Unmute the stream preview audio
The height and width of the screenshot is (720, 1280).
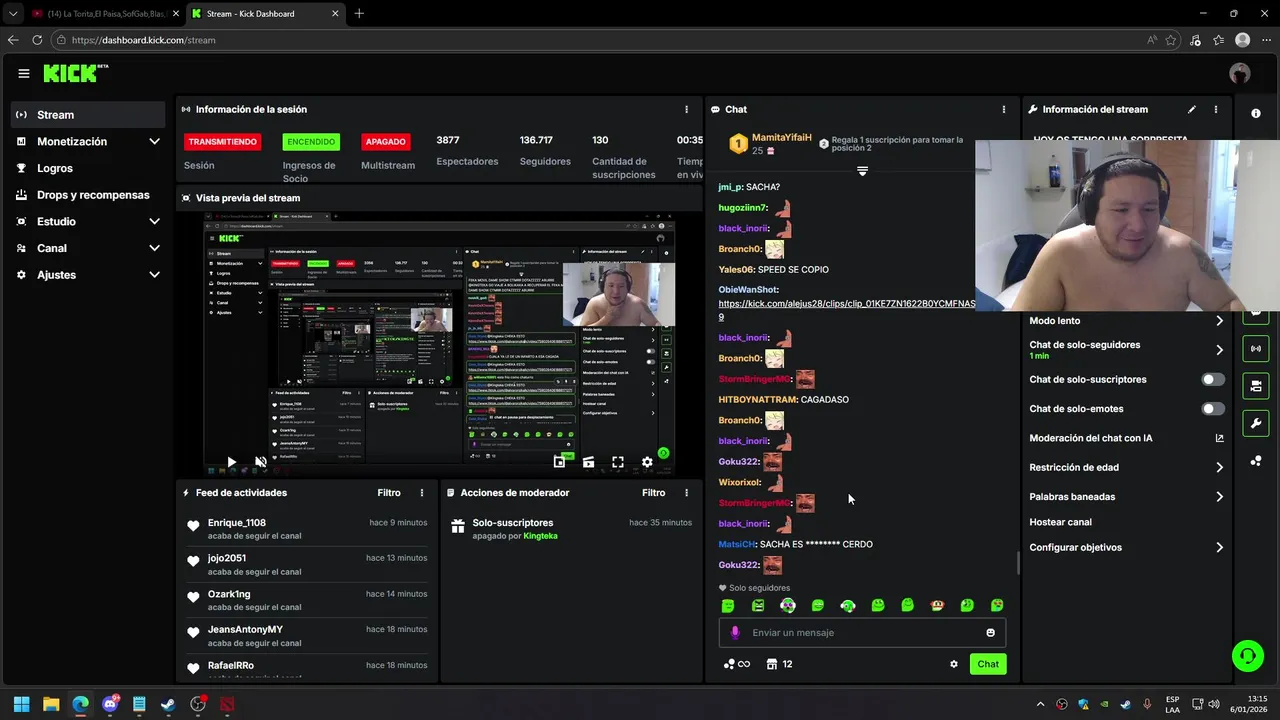click(260, 462)
